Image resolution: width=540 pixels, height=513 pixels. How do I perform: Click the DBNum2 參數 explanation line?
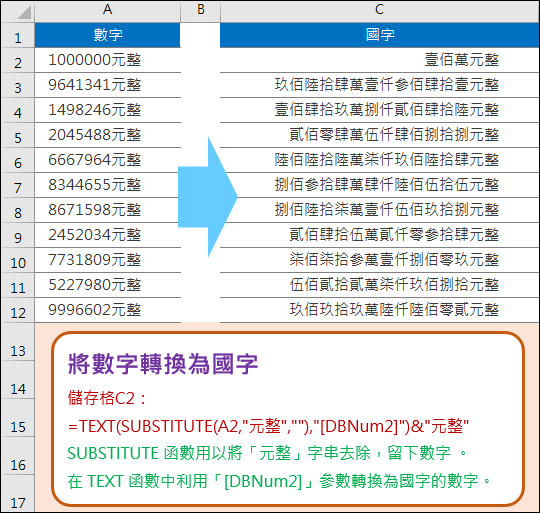tap(279, 481)
